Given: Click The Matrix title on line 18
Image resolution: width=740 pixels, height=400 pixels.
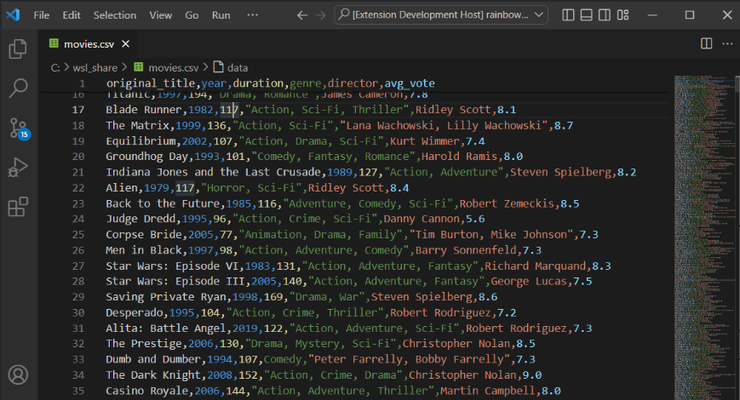Looking at the screenshot, I should pyautogui.click(x=137, y=125).
